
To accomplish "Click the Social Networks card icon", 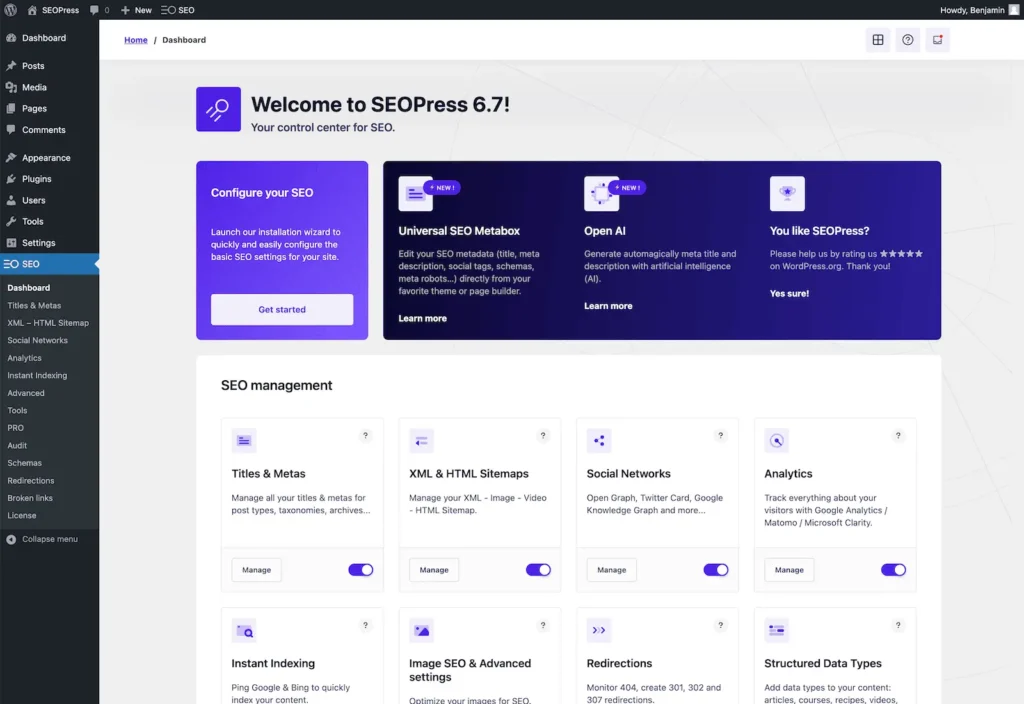I will click(x=598, y=440).
